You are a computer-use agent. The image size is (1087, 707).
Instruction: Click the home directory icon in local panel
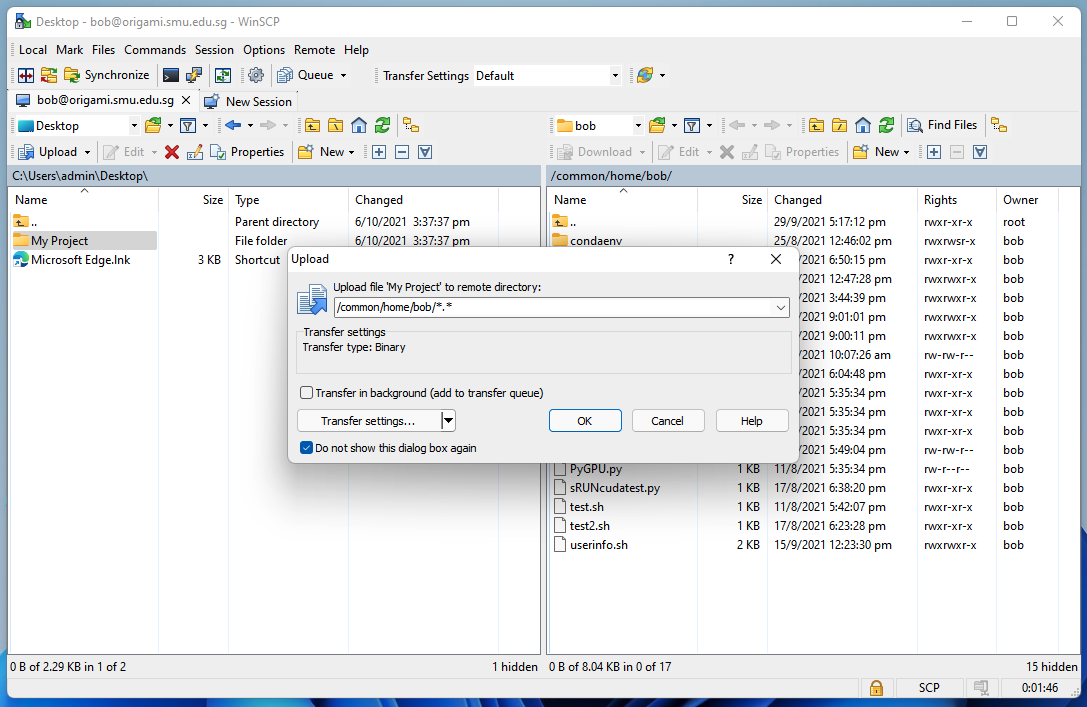[x=359, y=125]
